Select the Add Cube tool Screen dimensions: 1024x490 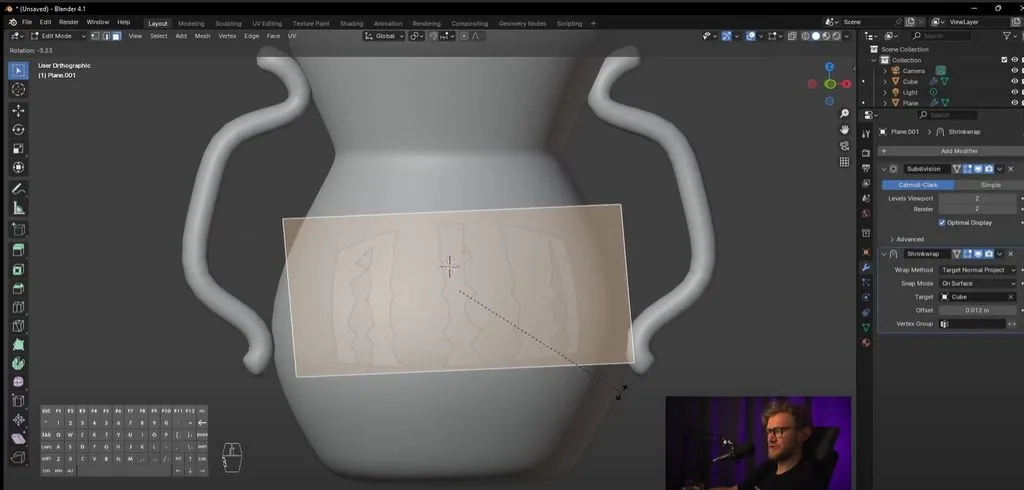[x=18, y=229]
